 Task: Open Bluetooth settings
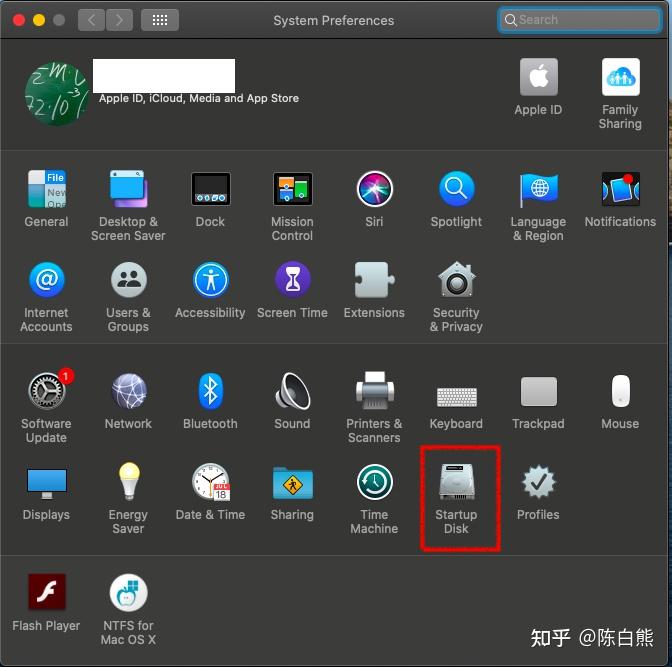210,391
